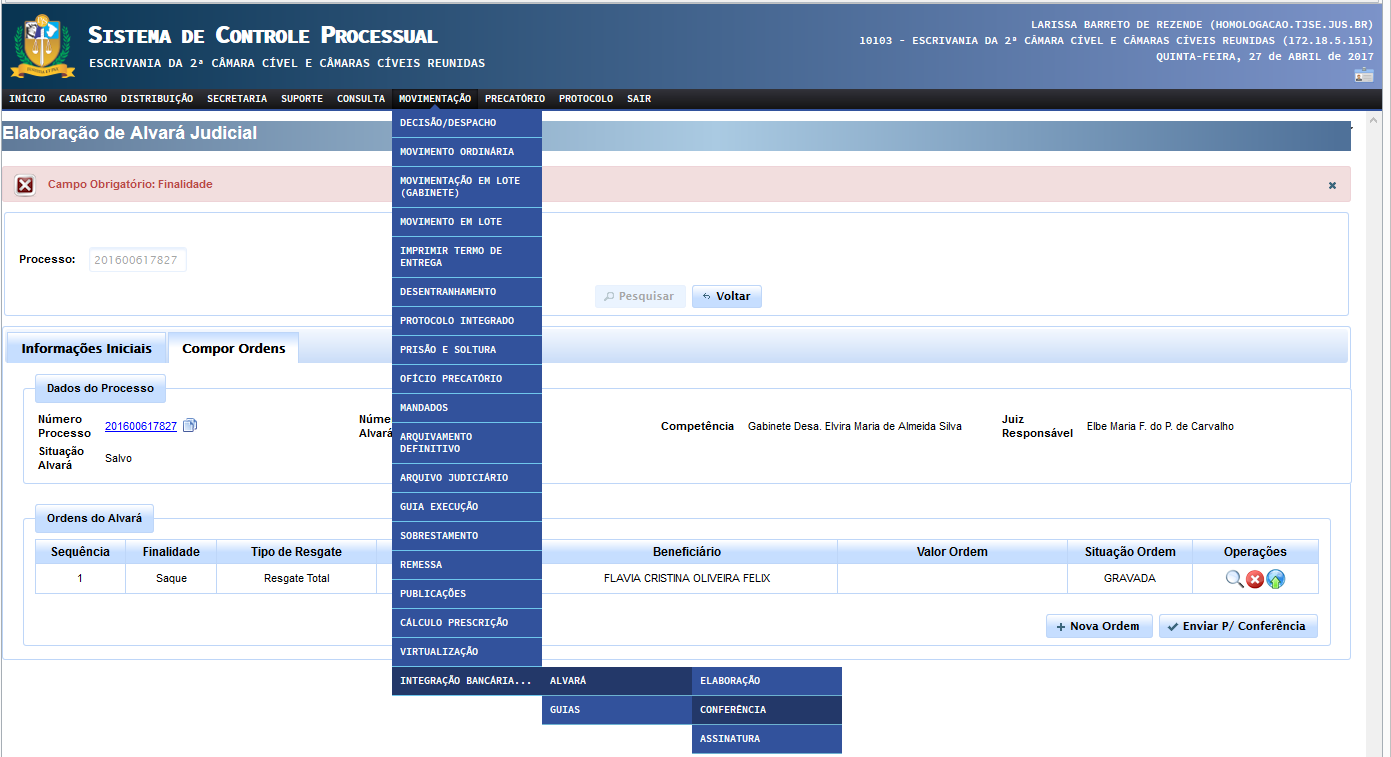Open the Consulta menu in the navbar

[x=361, y=99]
